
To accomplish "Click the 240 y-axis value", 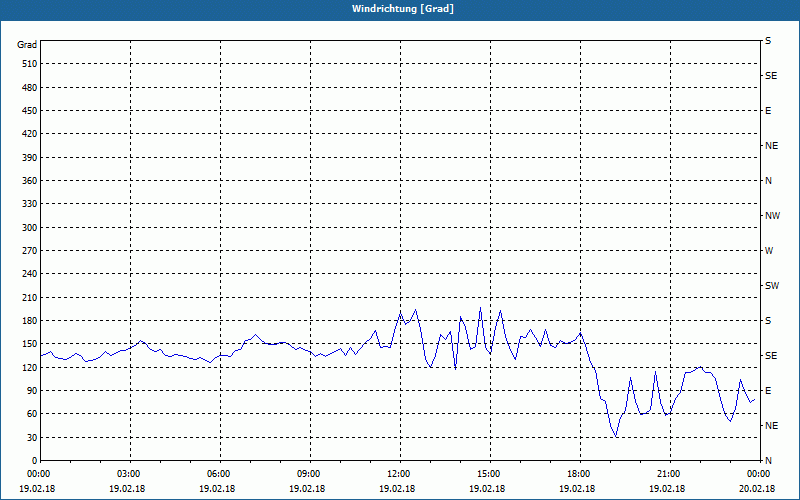I will click(30, 274).
